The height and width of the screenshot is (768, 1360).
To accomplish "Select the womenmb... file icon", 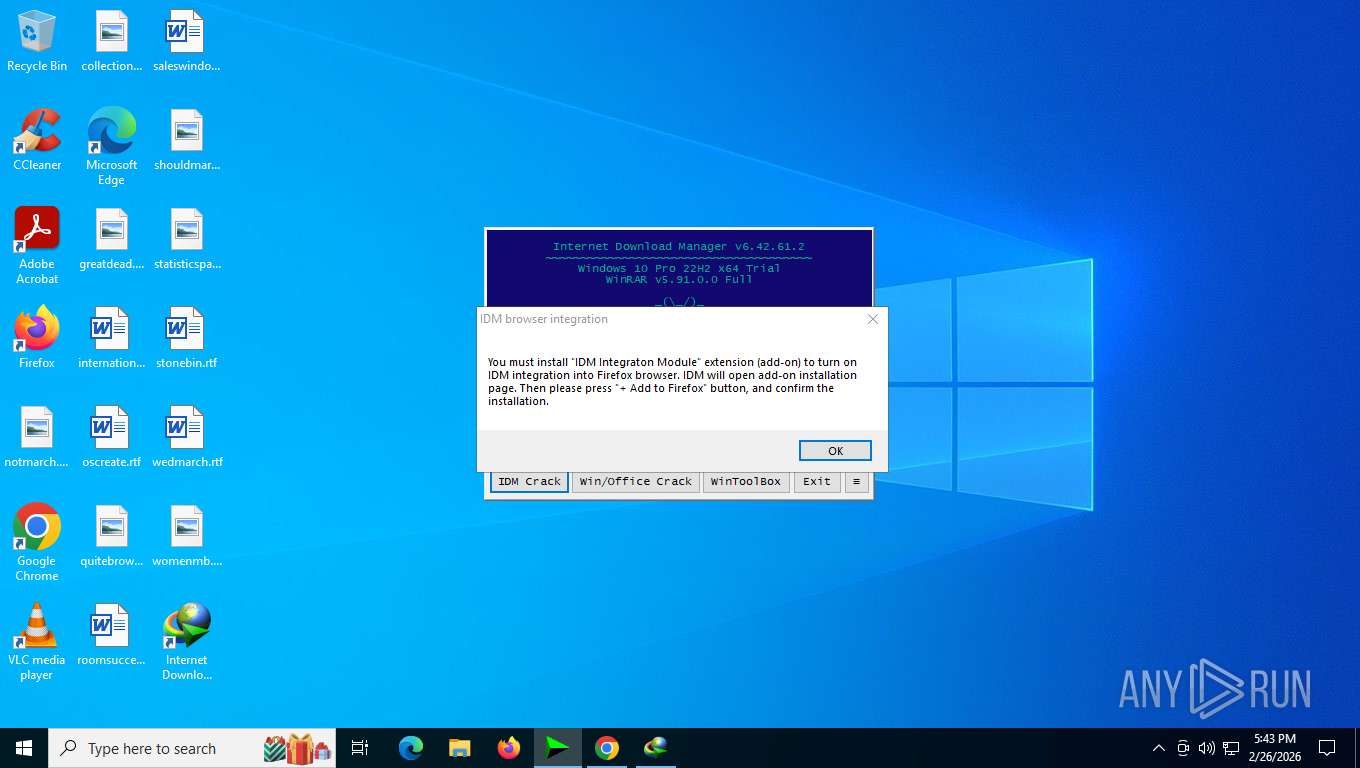I will (x=186, y=536).
